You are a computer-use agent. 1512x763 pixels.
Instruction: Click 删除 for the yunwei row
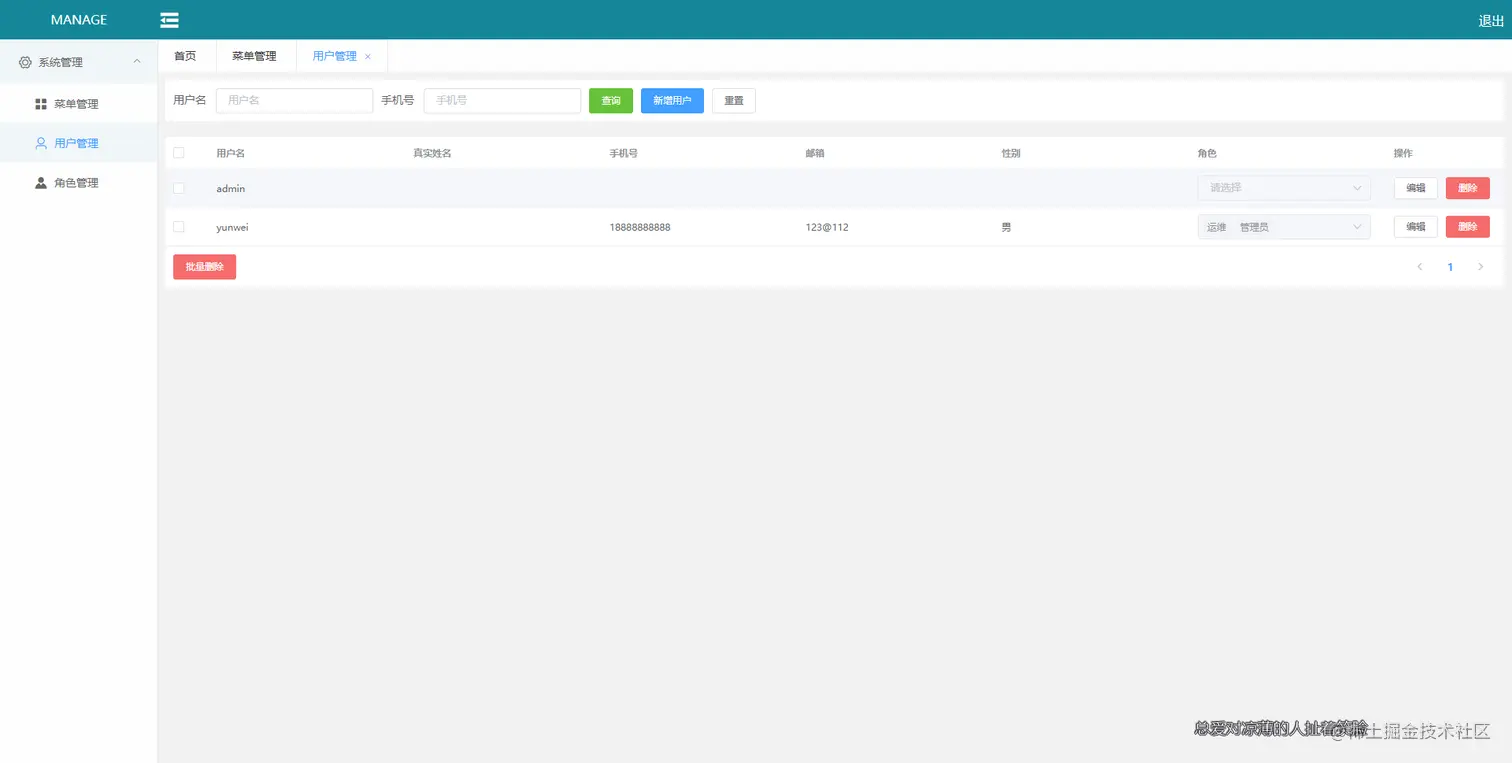coord(1468,227)
